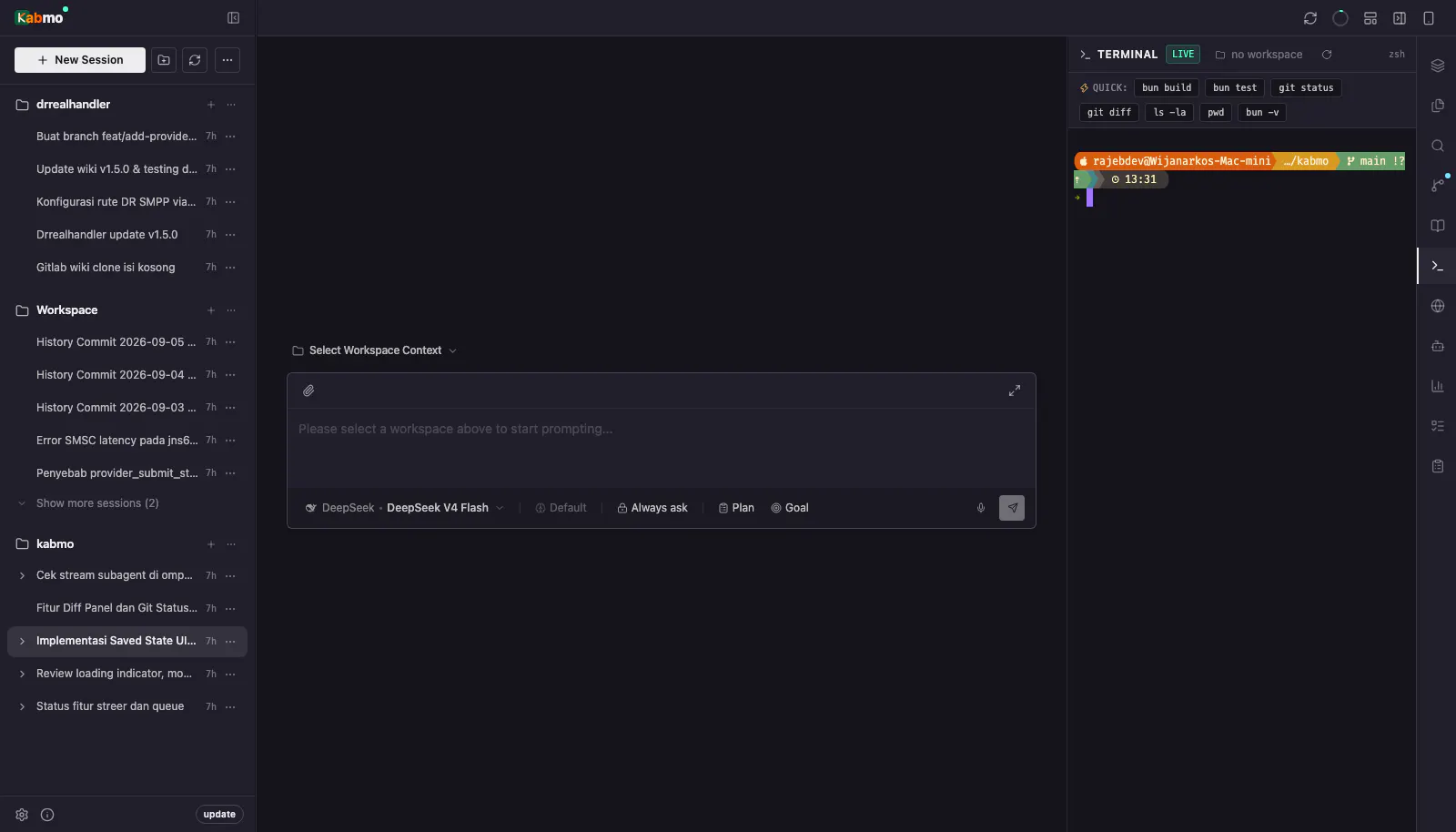The image size is (1456, 832).
Task: Add session to drrealhandler with plus
Action: (211, 105)
